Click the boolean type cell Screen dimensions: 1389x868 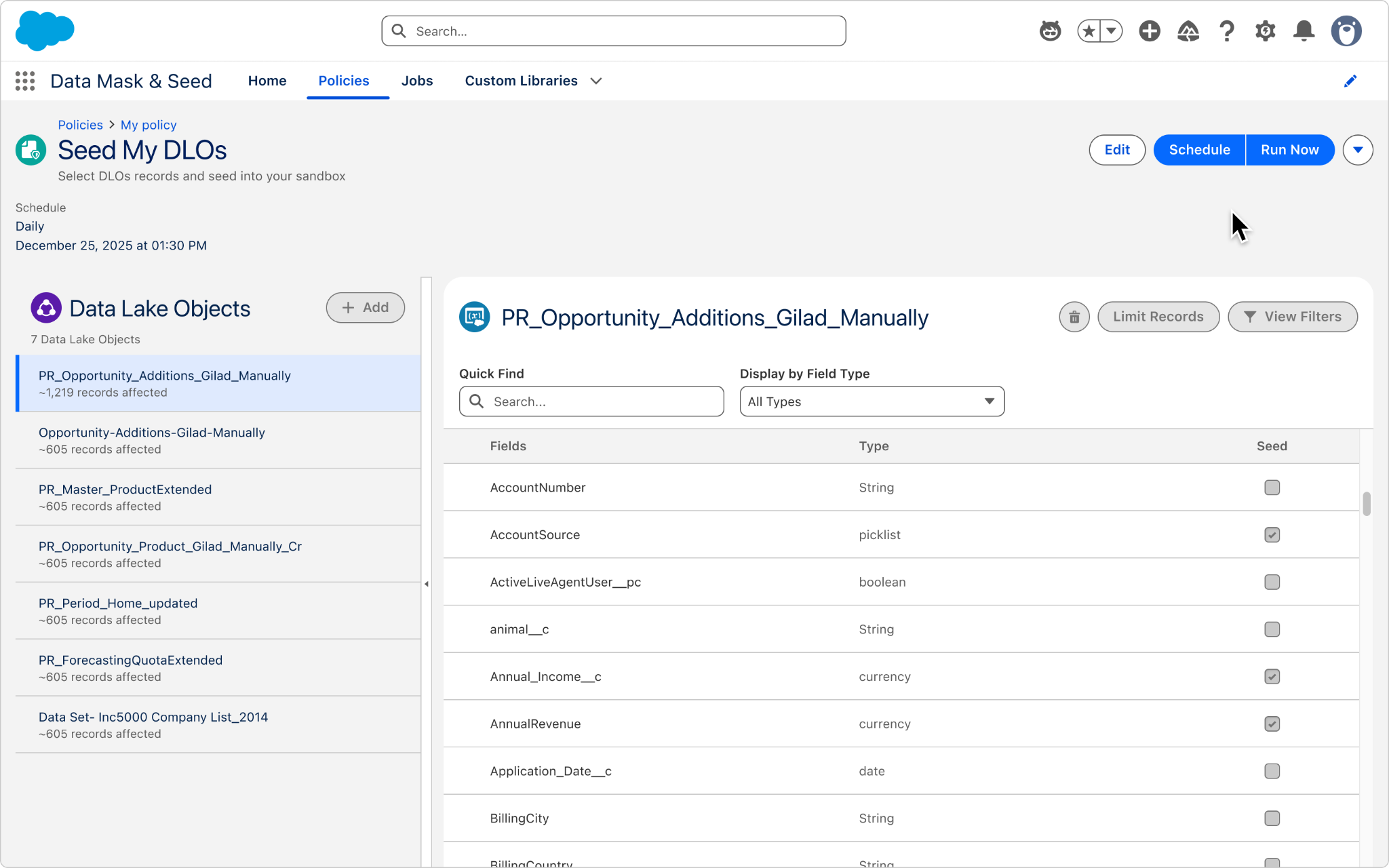(x=882, y=583)
